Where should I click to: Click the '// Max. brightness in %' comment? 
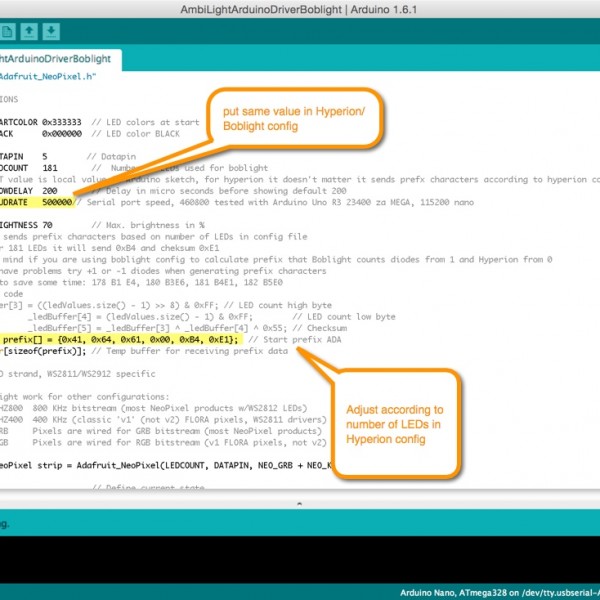coord(148,225)
